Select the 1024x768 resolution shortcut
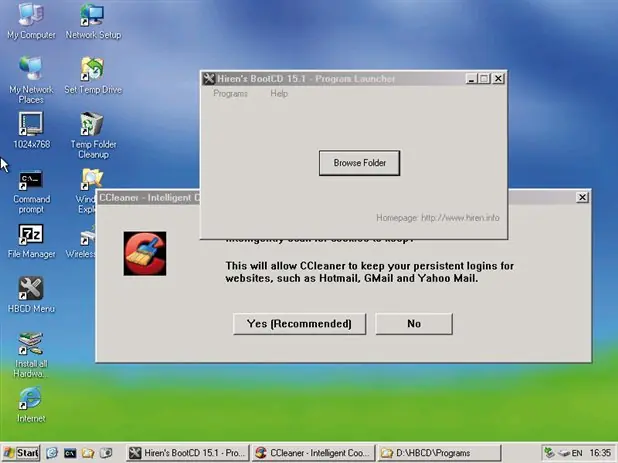The height and width of the screenshot is (463, 618). click(31, 130)
